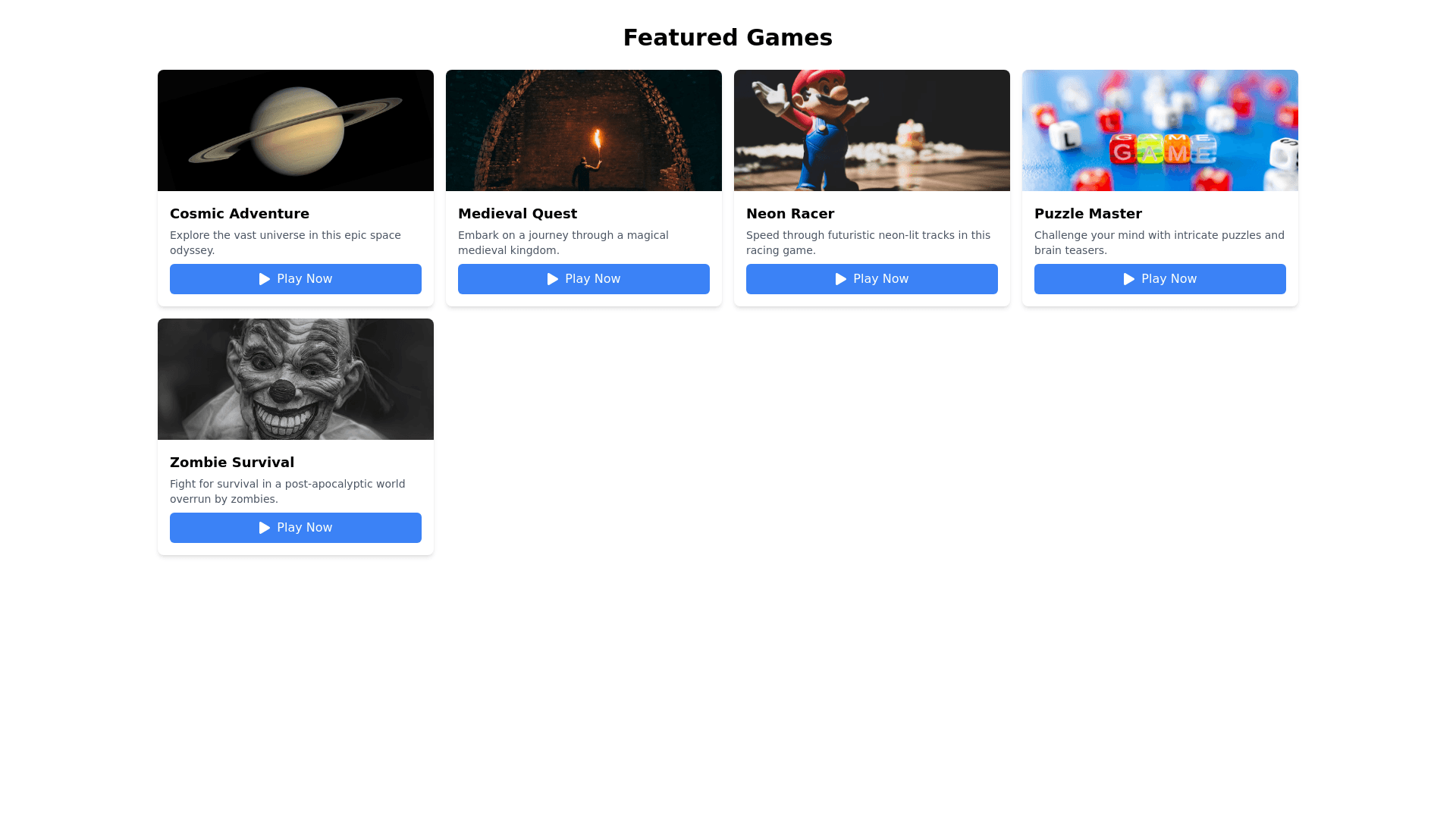Click the Cosmic Adventure title

click(240, 214)
